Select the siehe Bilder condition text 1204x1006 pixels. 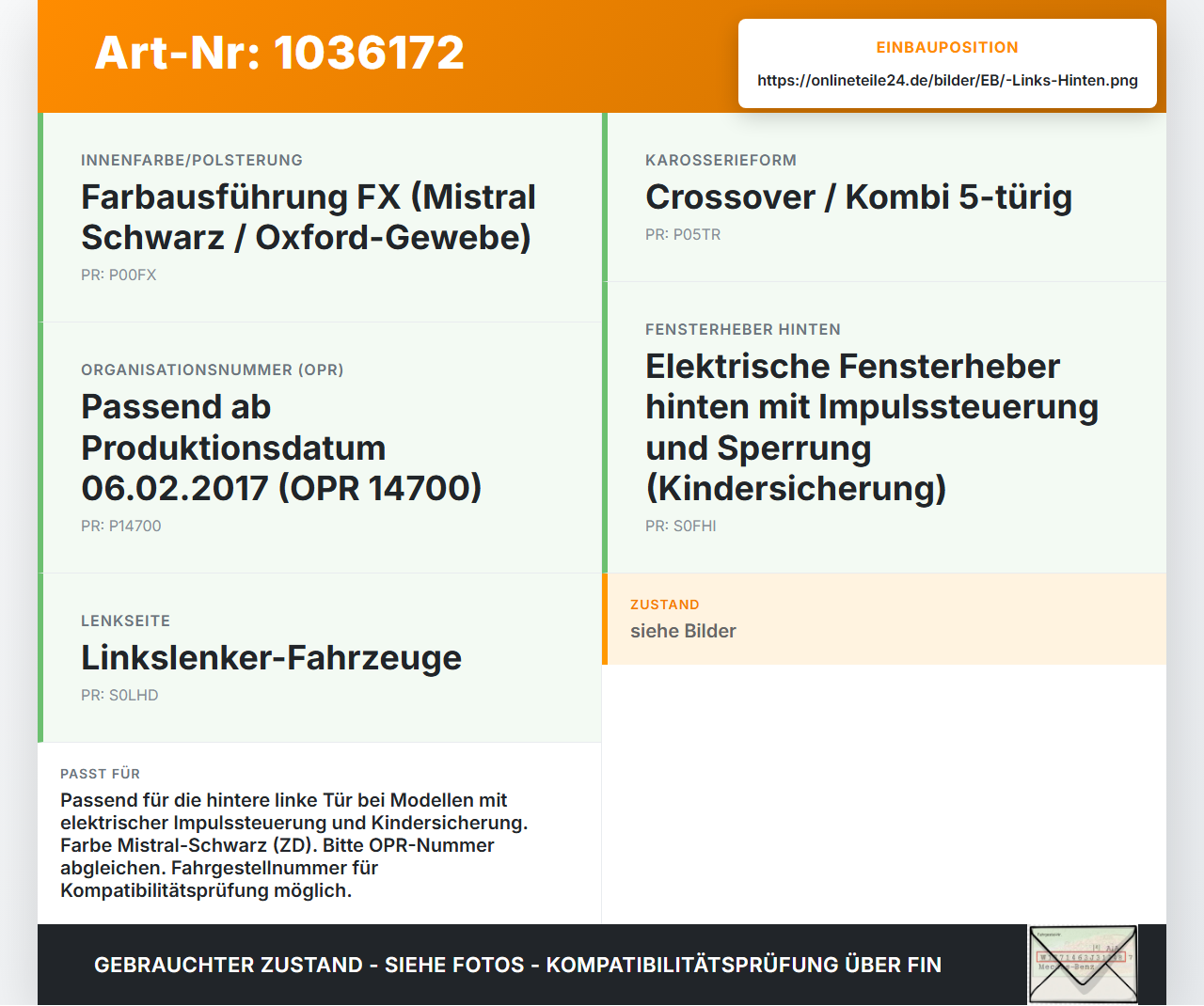coord(683,631)
